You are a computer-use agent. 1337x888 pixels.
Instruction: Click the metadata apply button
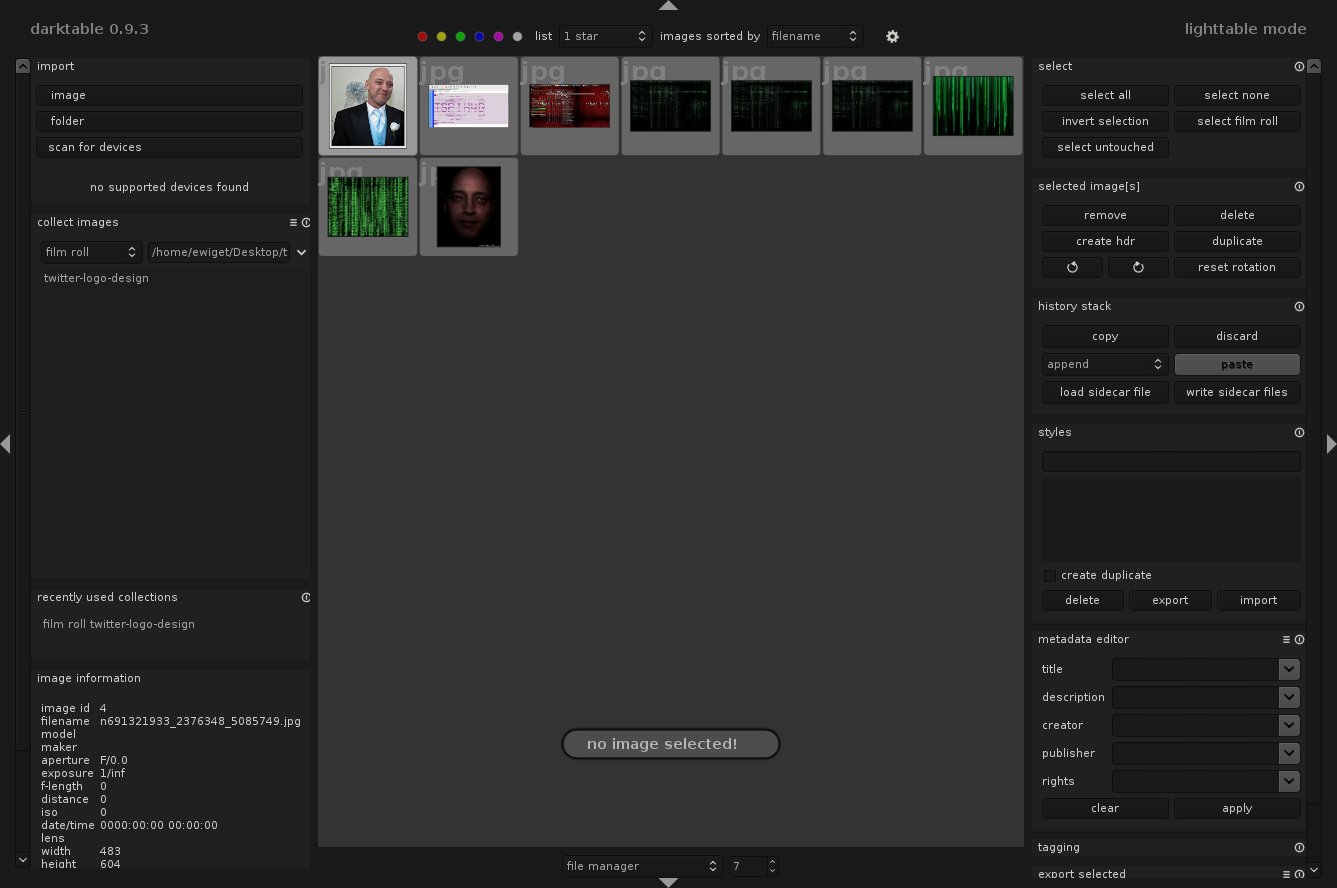tap(1237, 808)
